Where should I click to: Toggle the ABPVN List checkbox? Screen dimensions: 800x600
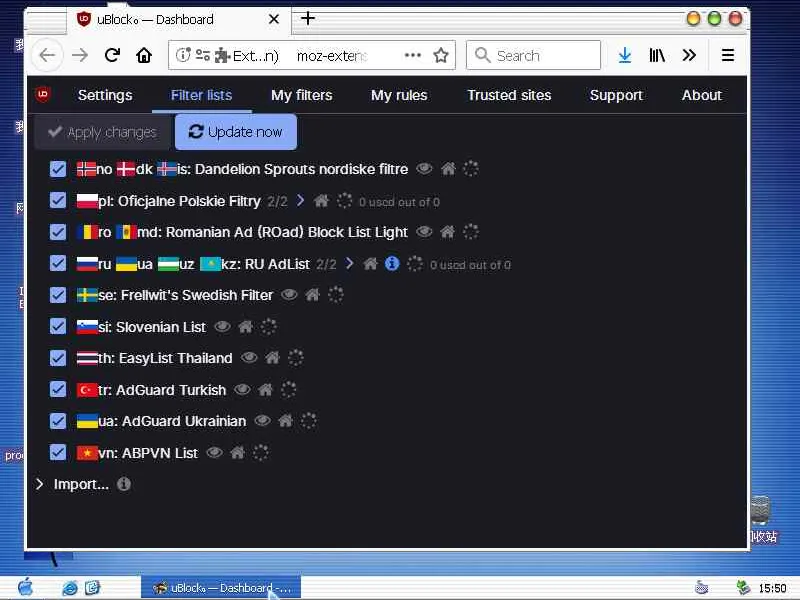pos(58,453)
